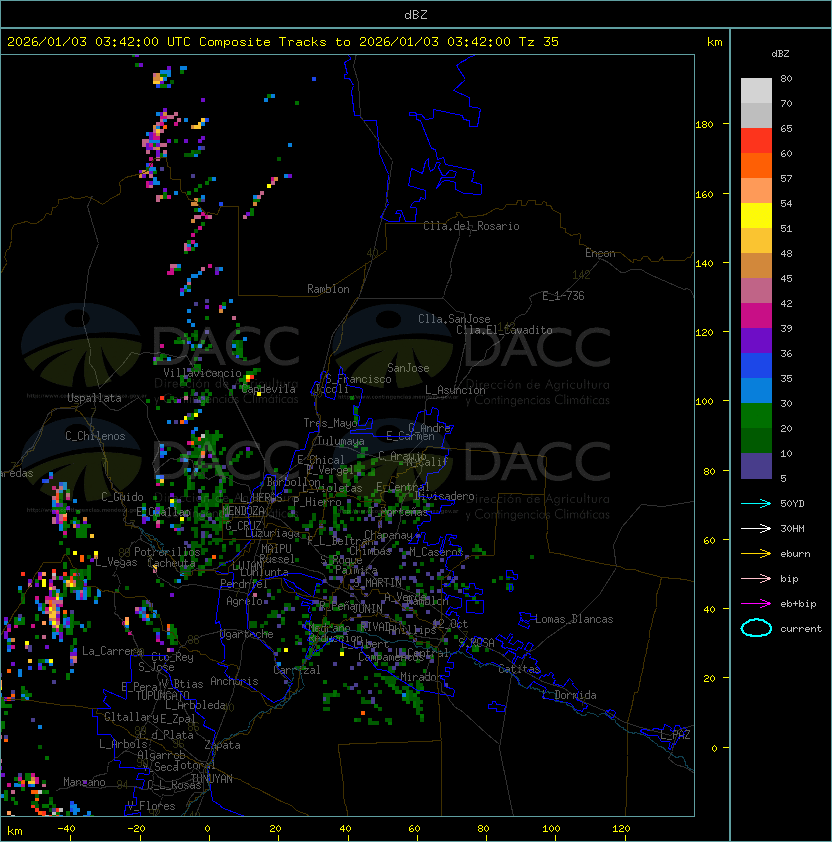Click the cyan current ellipse icon

[x=756, y=628]
